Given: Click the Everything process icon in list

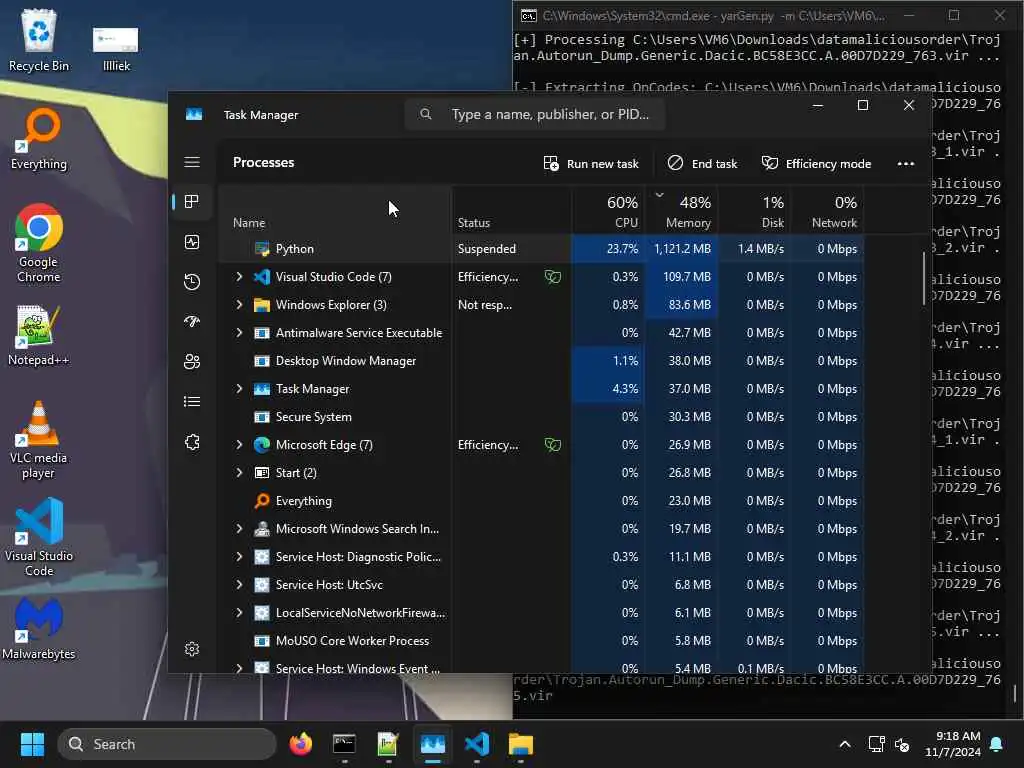Looking at the screenshot, I should 262,501.
